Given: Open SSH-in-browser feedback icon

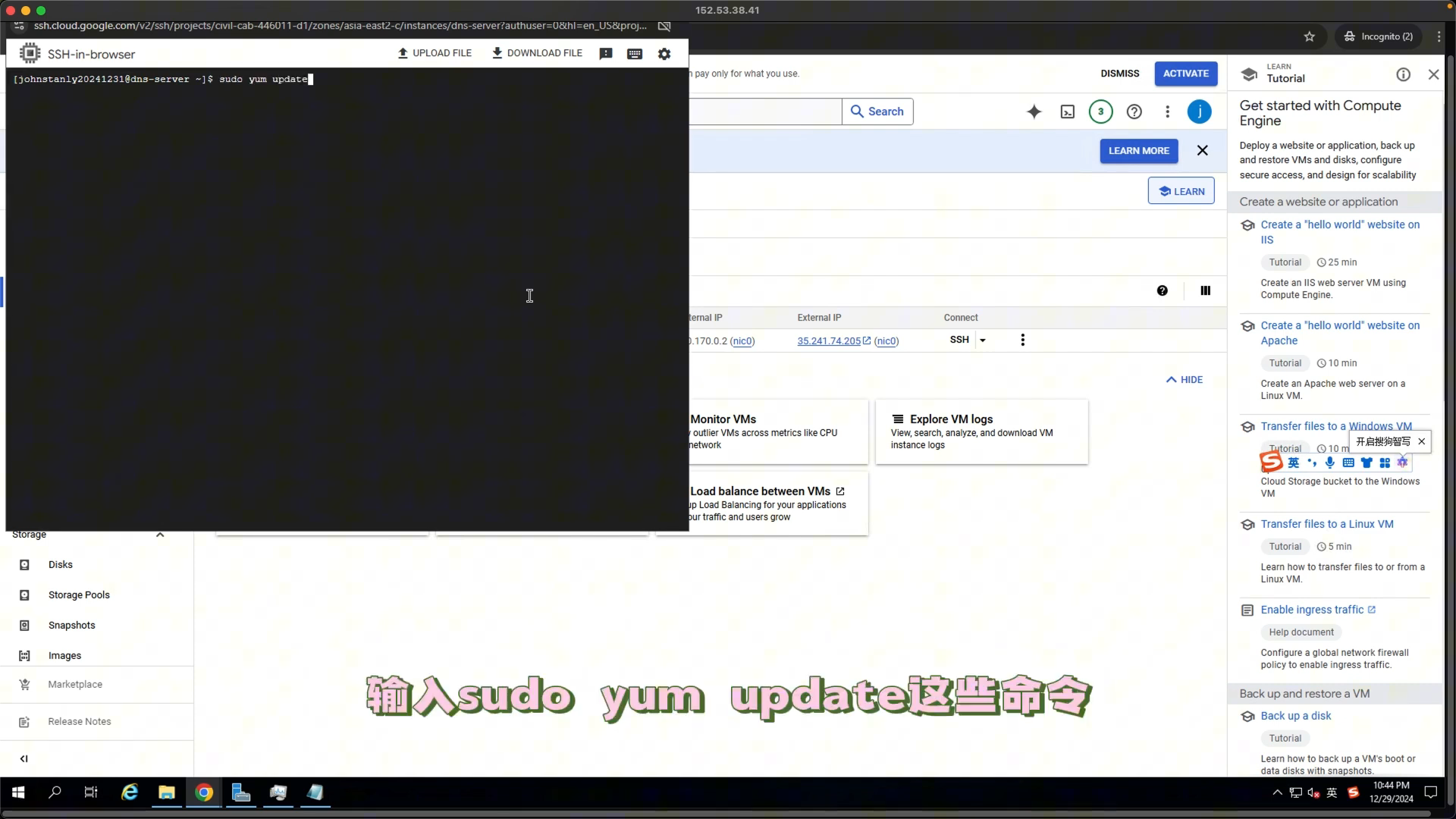Looking at the screenshot, I should pos(606,54).
